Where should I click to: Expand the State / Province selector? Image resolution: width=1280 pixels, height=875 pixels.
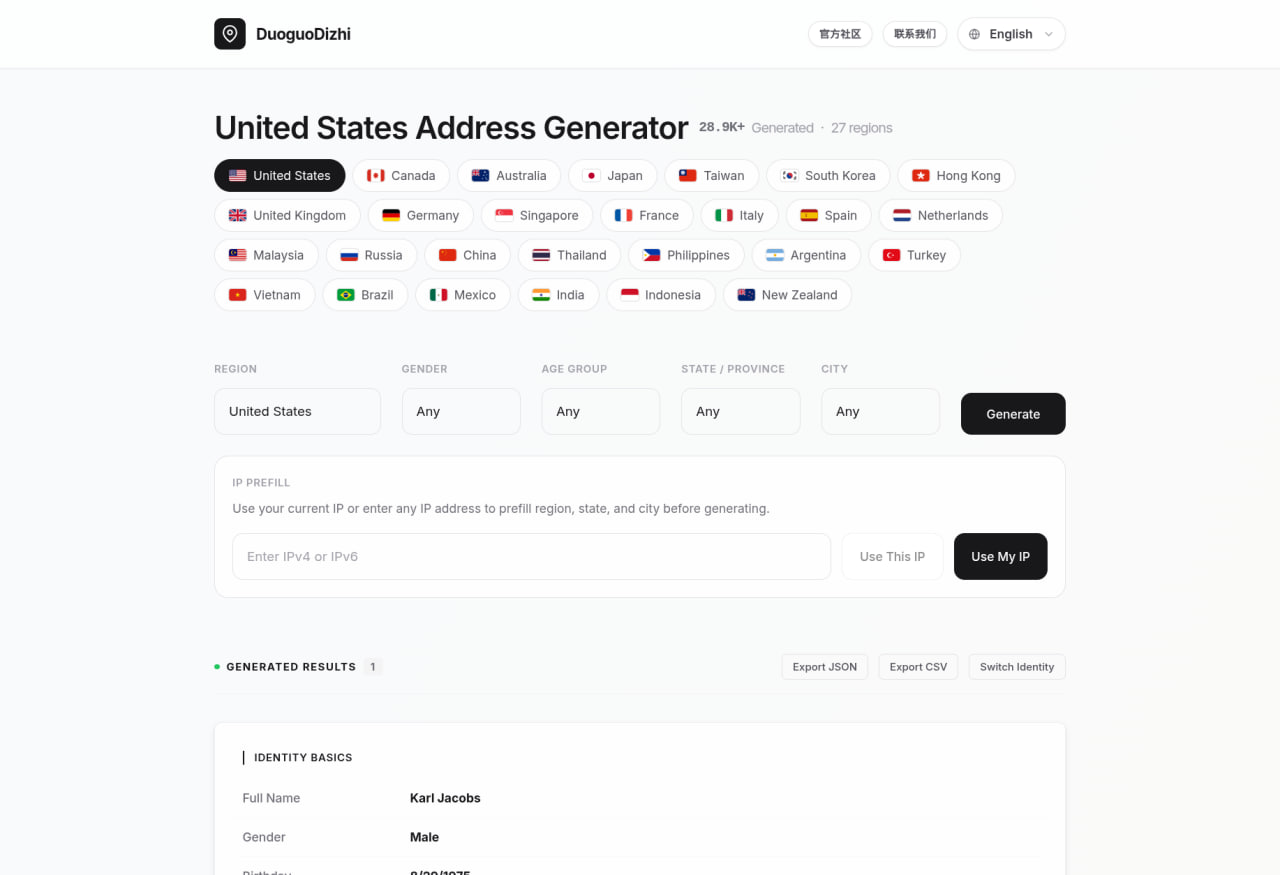point(740,411)
